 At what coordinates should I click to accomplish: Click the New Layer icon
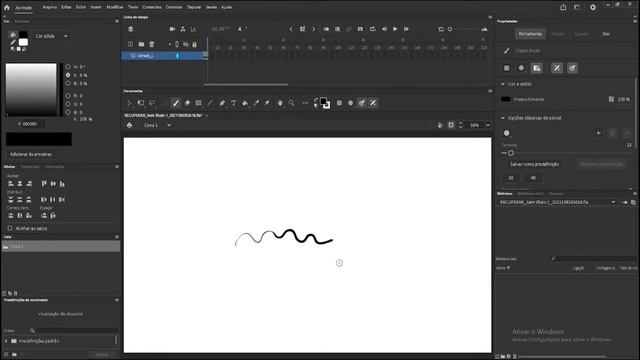pyautogui.click(x=130, y=44)
